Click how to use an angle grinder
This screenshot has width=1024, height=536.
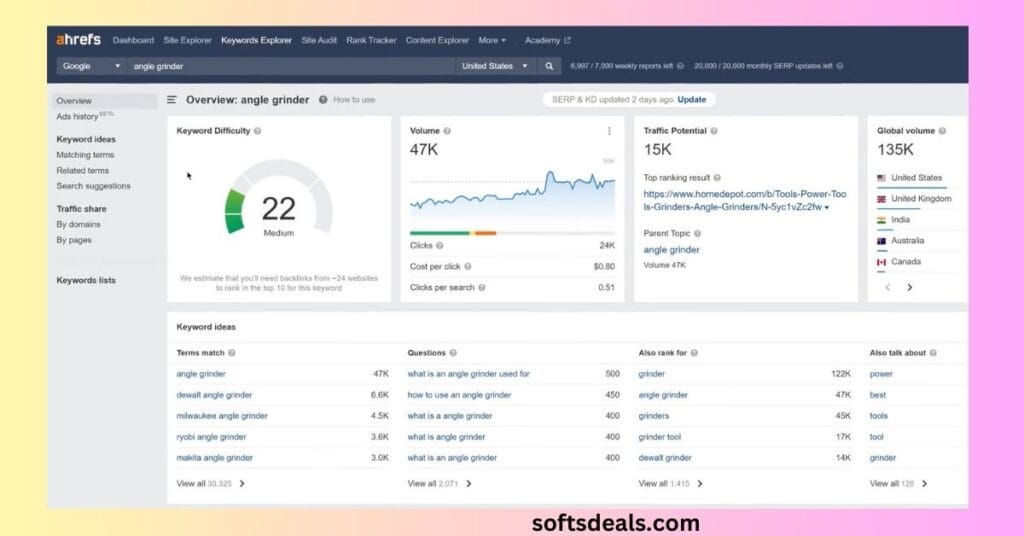459,395
